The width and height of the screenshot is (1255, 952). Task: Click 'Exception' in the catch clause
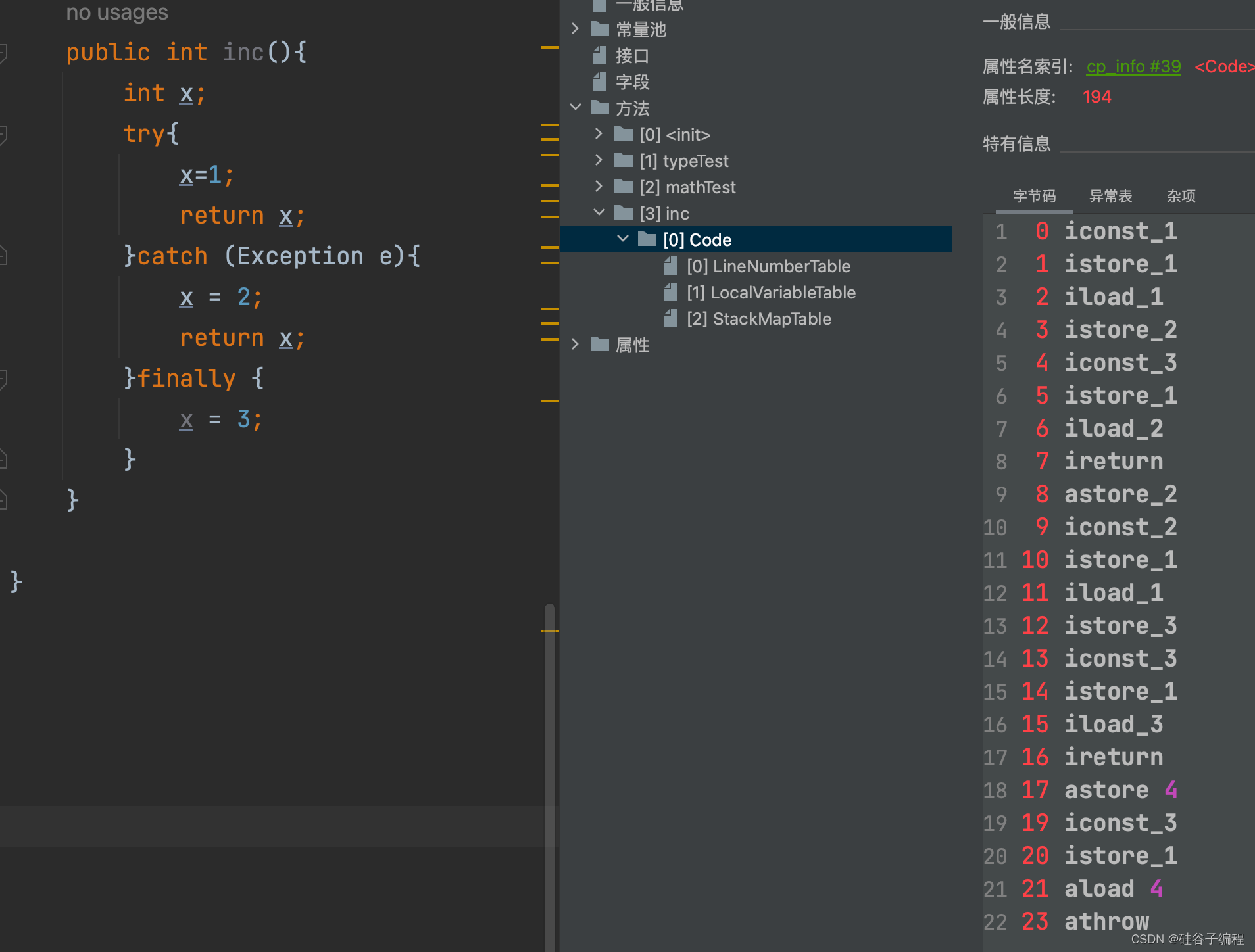pos(300,256)
